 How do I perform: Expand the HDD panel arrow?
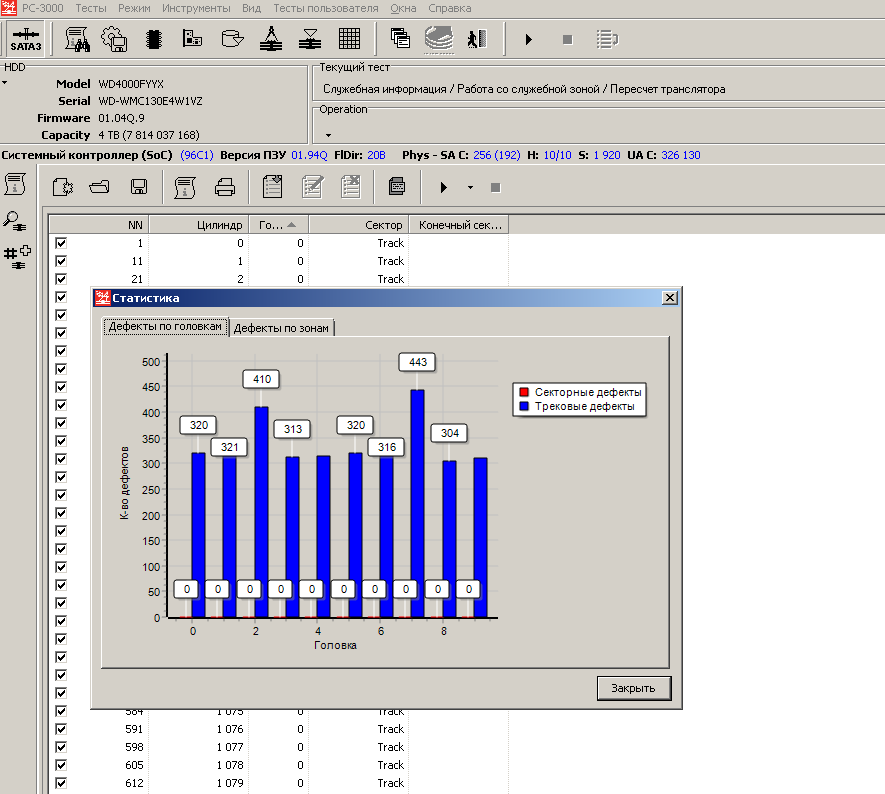[5, 83]
